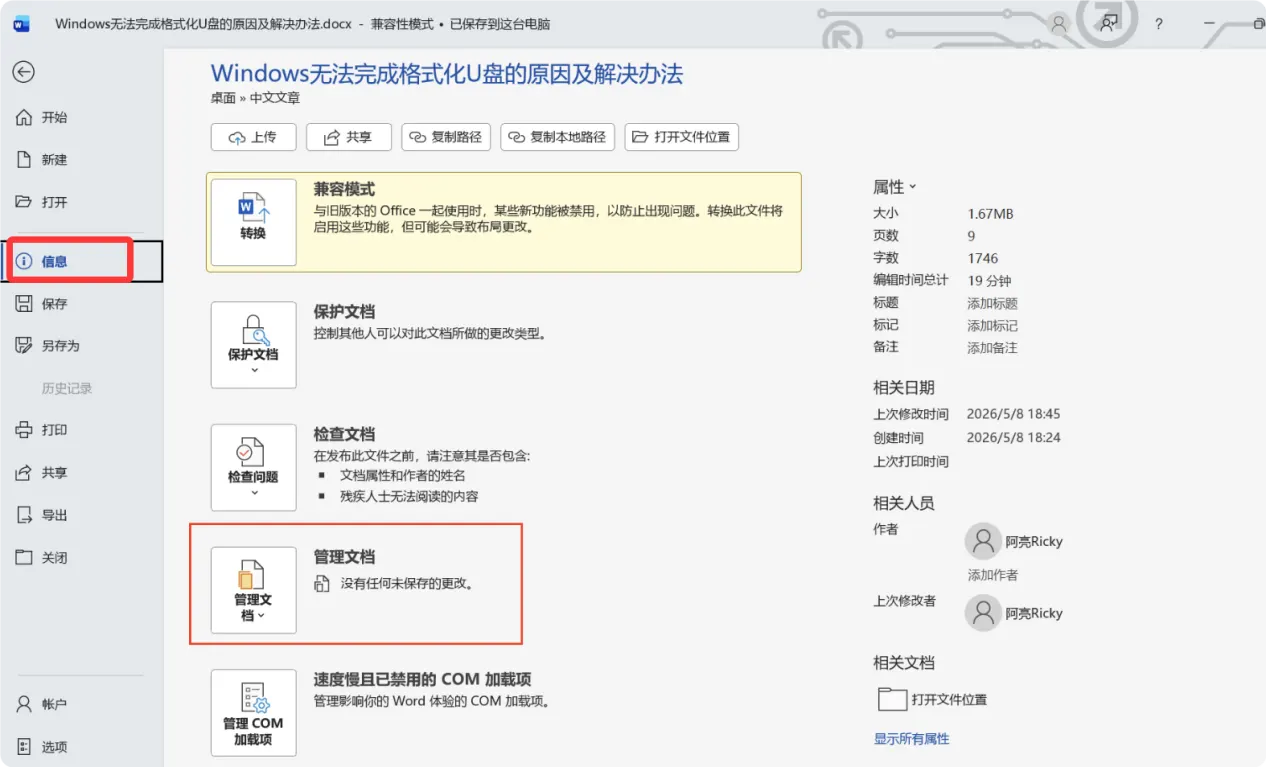The height and width of the screenshot is (767, 1266).
Task: Click the 2026/5/8 18:45 modified time
Action: click(x=1013, y=414)
